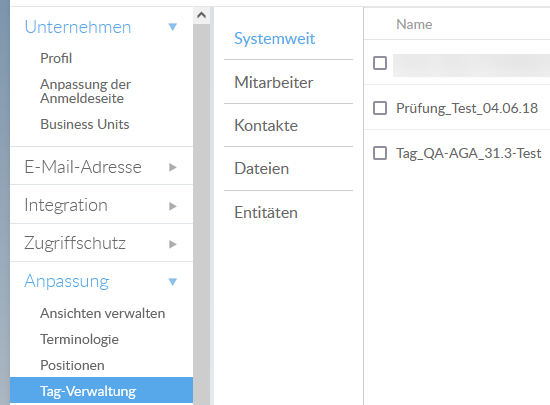
Task: Expand the Zugriffschutz section arrow
Action: (173, 244)
